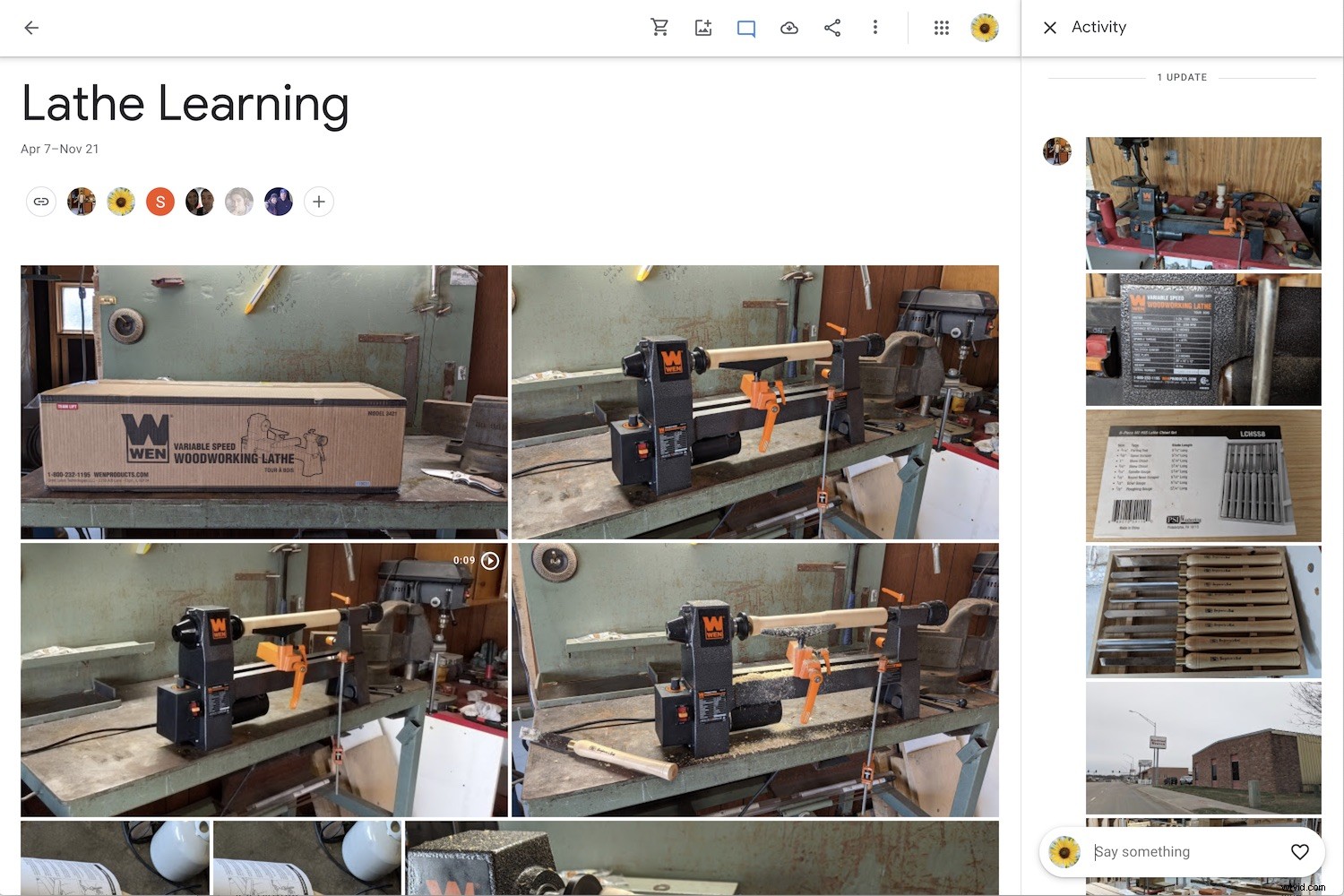Image resolution: width=1344 pixels, height=896 pixels.
Task: Open the lathe chisel set thumbnail
Action: pos(1203,475)
